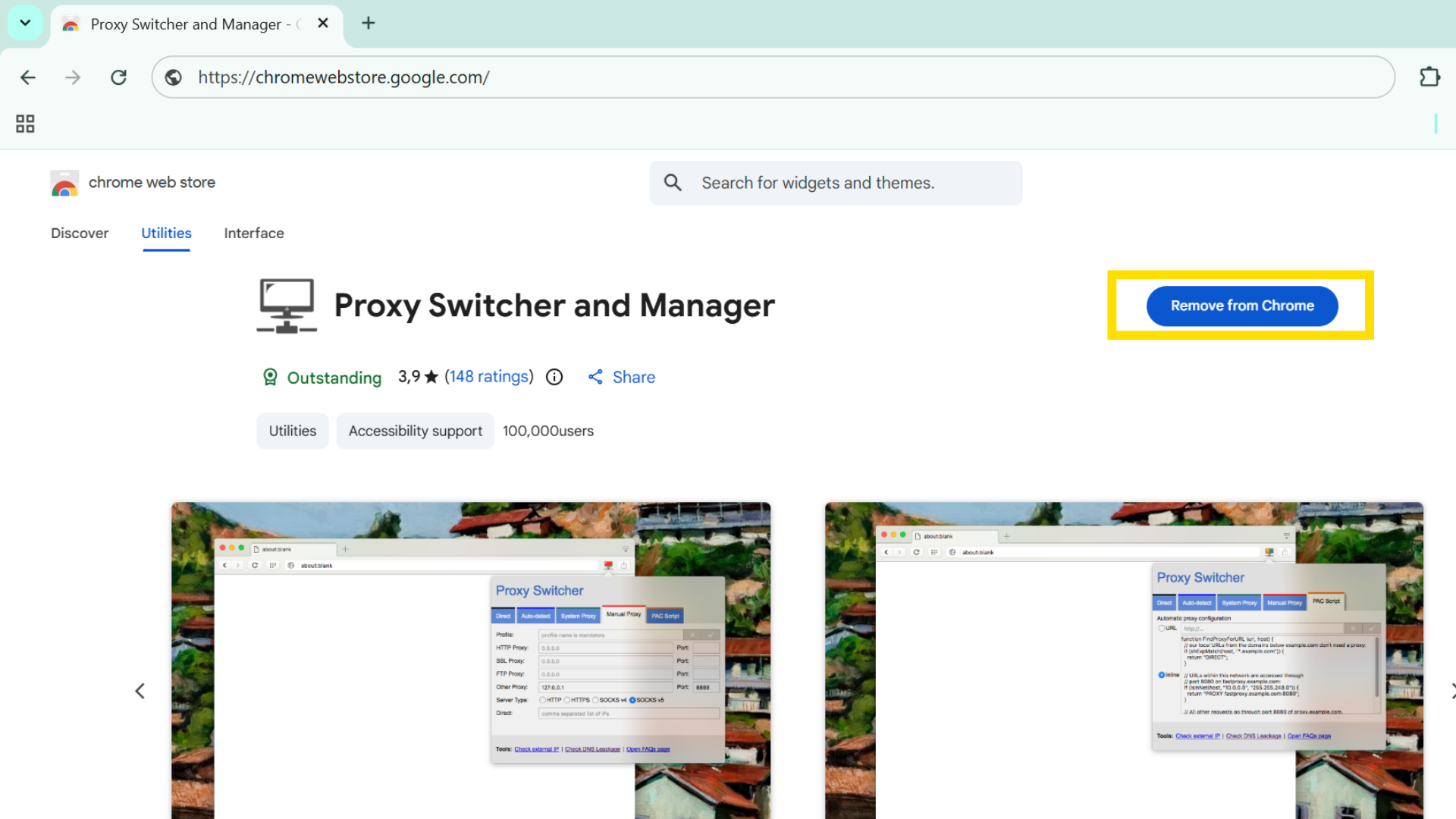Click the Share link
Image resolution: width=1456 pixels, height=819 pixels.
pos(622,377)
